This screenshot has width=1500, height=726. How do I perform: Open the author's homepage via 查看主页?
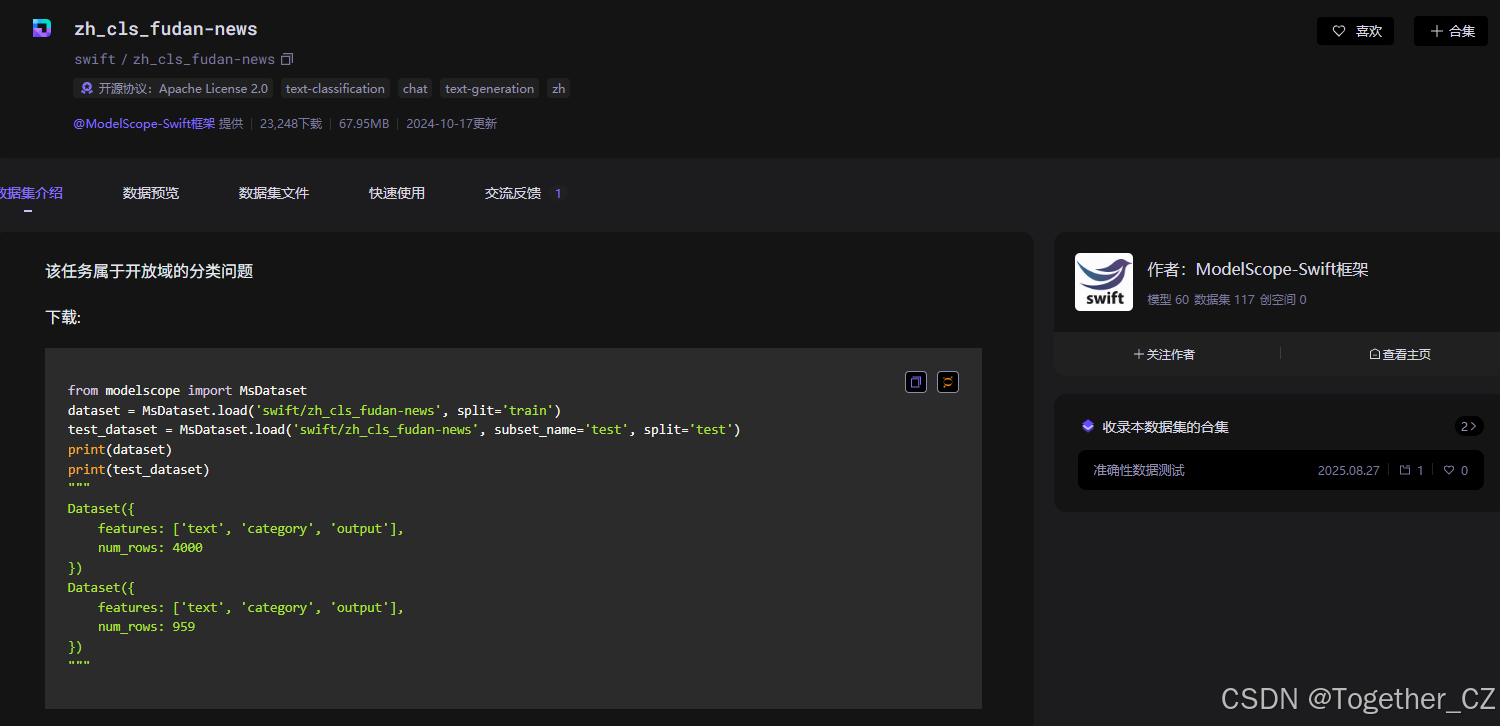coord(1400,354)
